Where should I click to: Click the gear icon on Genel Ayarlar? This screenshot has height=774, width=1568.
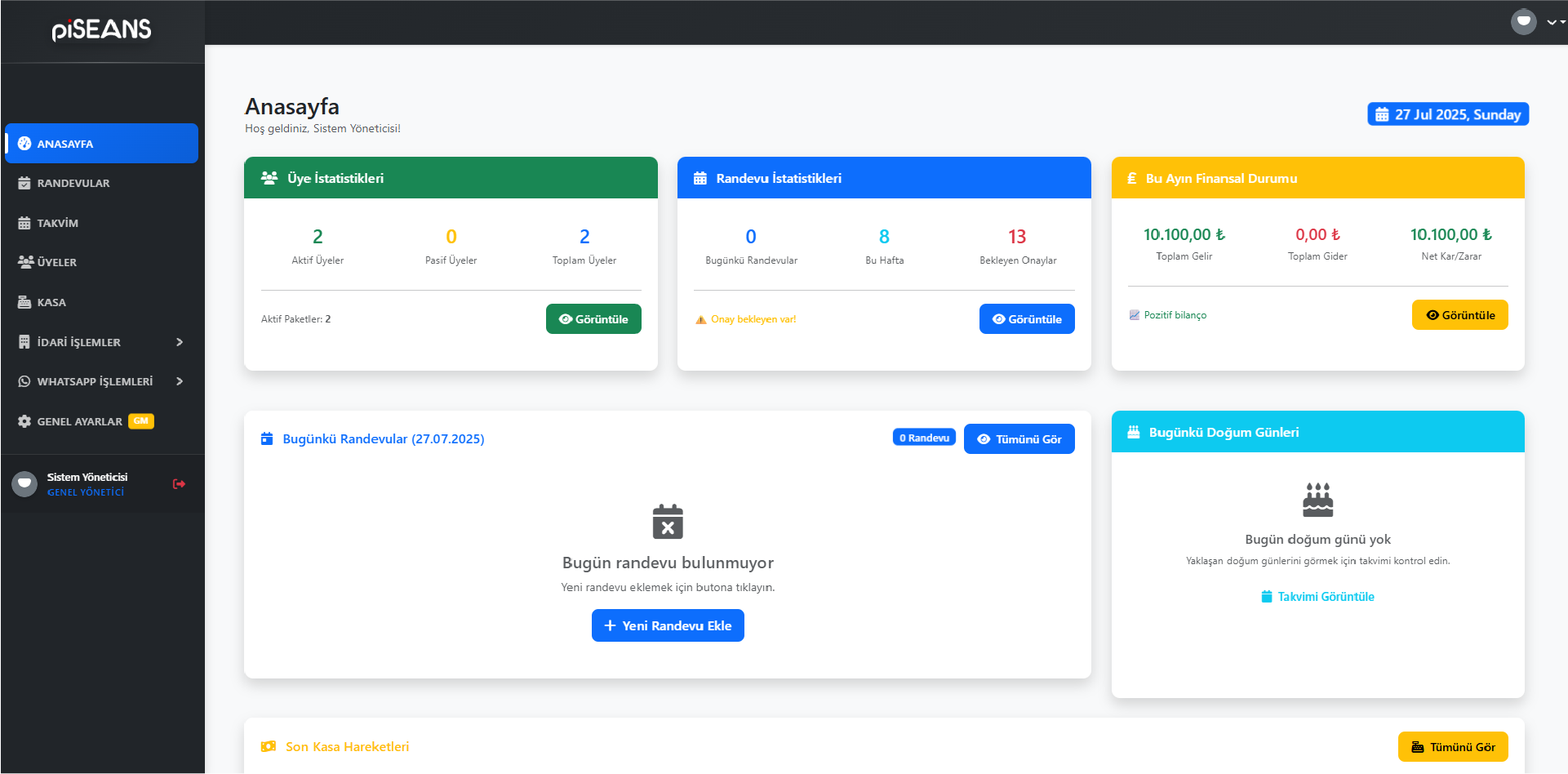[23, 420]
